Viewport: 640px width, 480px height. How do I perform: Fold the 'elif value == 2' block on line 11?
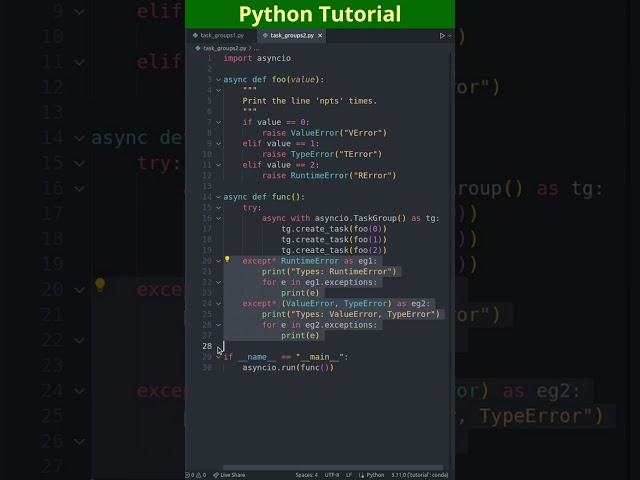[x=218, y=165]
